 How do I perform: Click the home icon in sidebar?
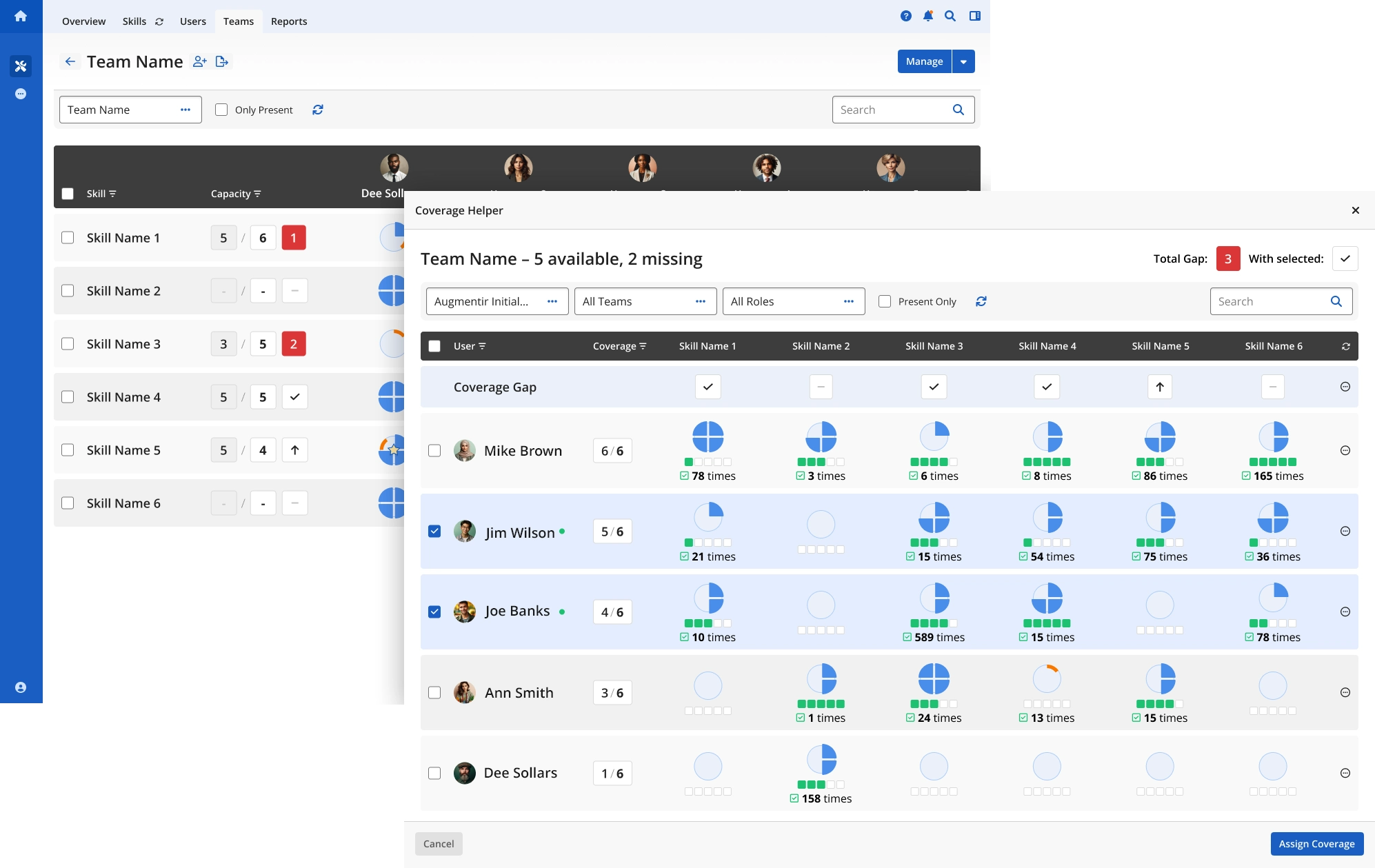point(21,16)
